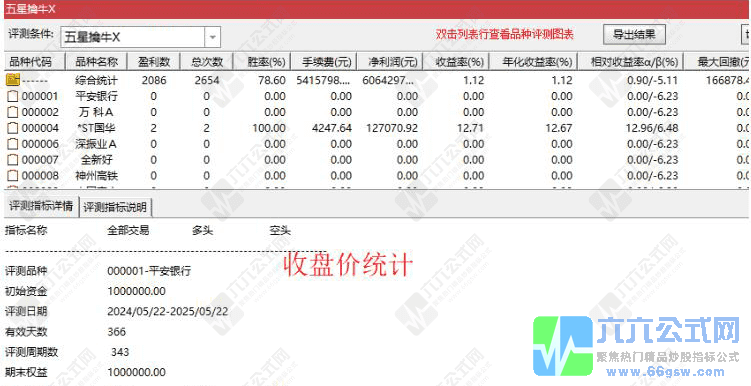
Task: Click the 六六公式网 logo icon
Action: click(x=562, y=346)
